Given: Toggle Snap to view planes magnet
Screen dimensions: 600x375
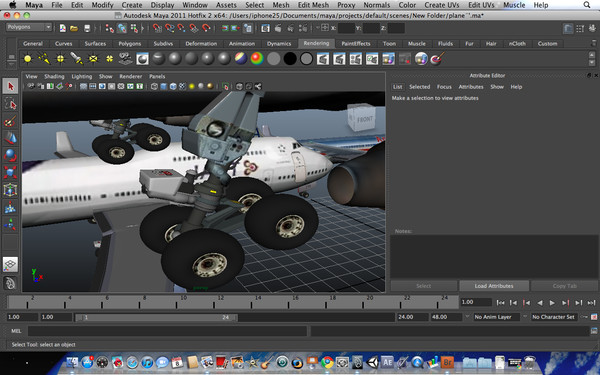Looking at the screenshot, I should click(194, 28).
